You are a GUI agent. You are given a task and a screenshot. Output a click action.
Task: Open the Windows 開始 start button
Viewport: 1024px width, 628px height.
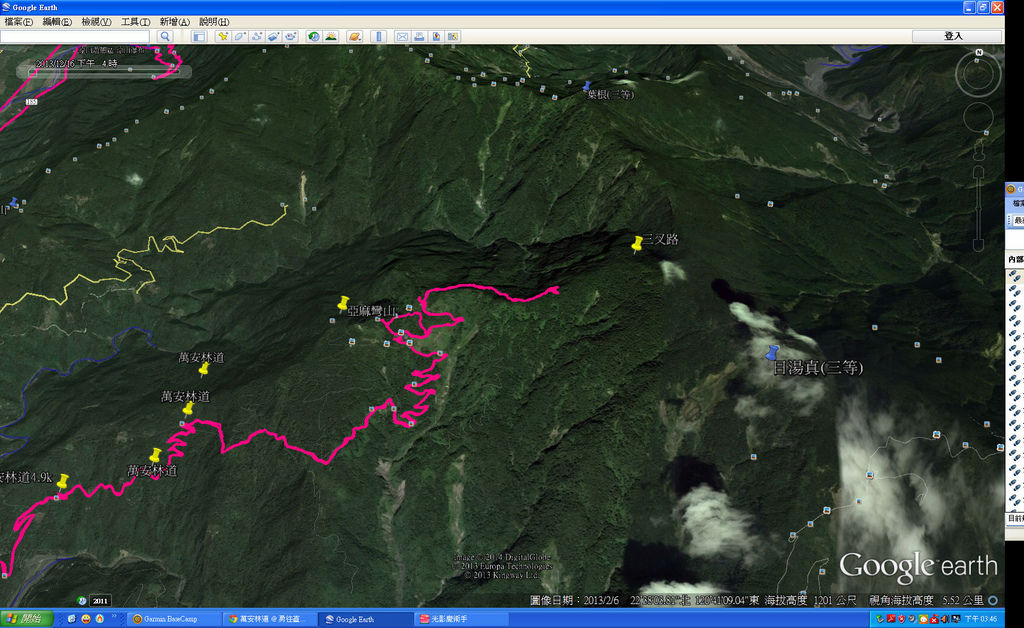pos(26,618)
